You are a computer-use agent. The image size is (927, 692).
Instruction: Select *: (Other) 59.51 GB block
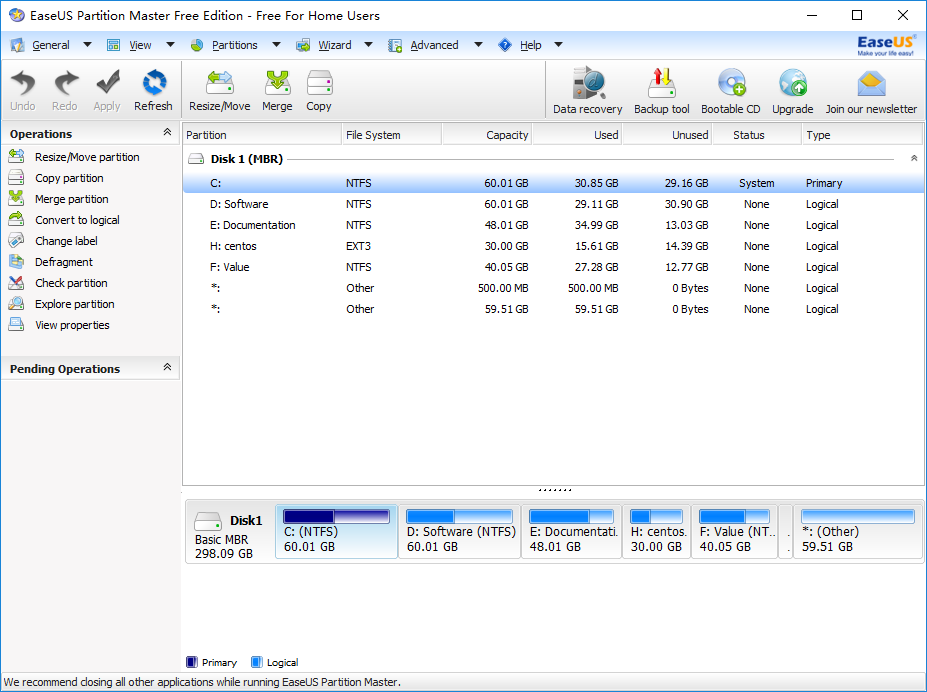point(858,531)
